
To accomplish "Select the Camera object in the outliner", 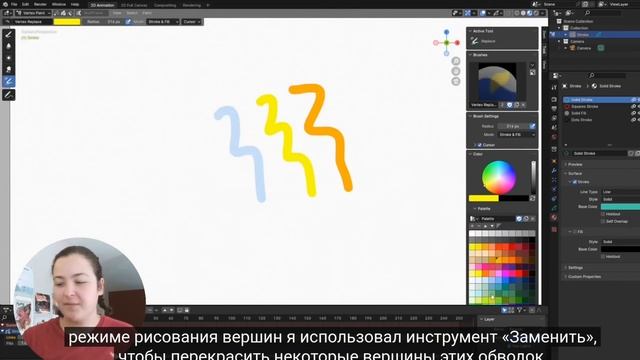I will pos(584,48).
